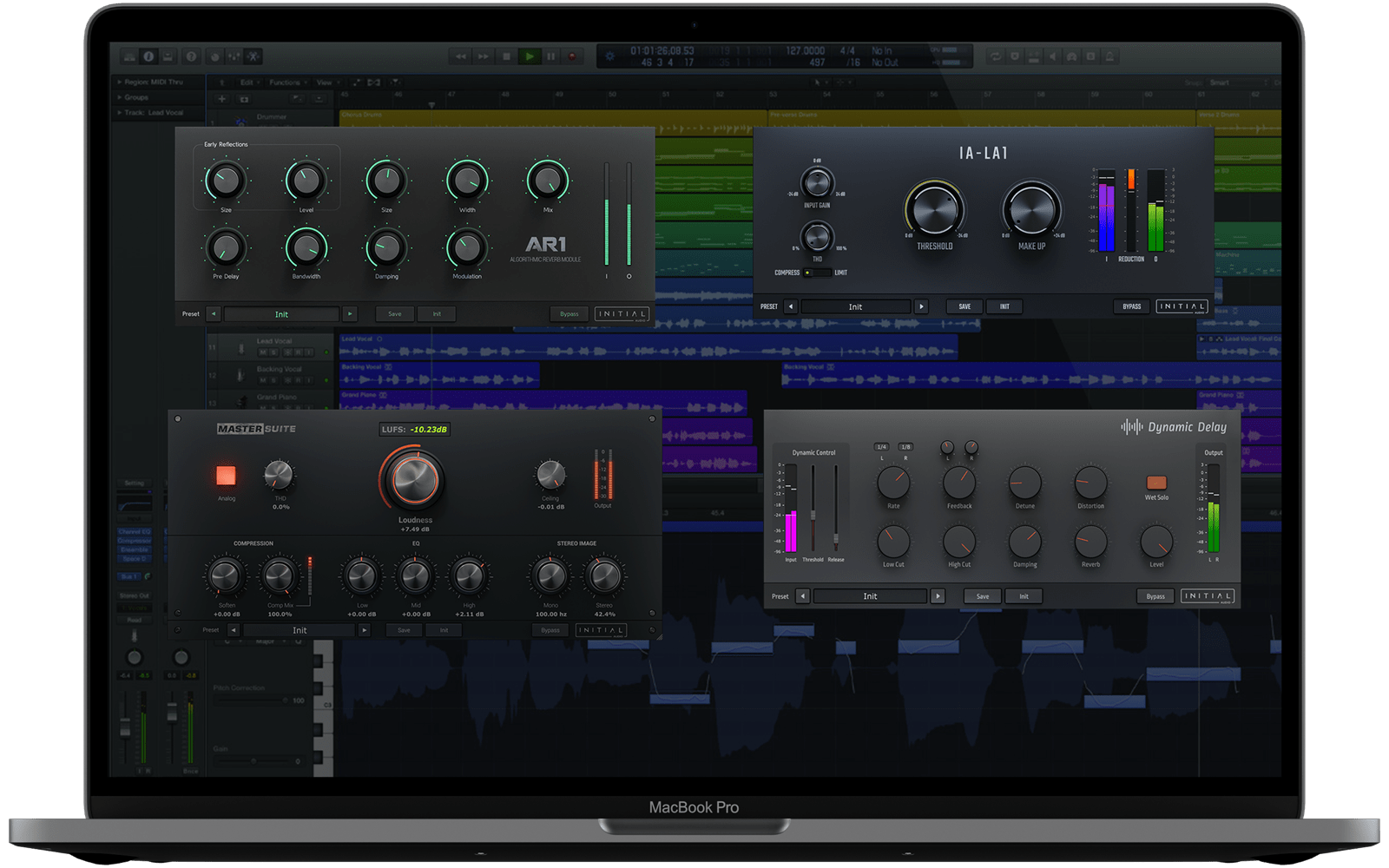The image size is (1389, 868).
Task: Bypass the AR1 reverb plugin
Action: pos(569,314)
